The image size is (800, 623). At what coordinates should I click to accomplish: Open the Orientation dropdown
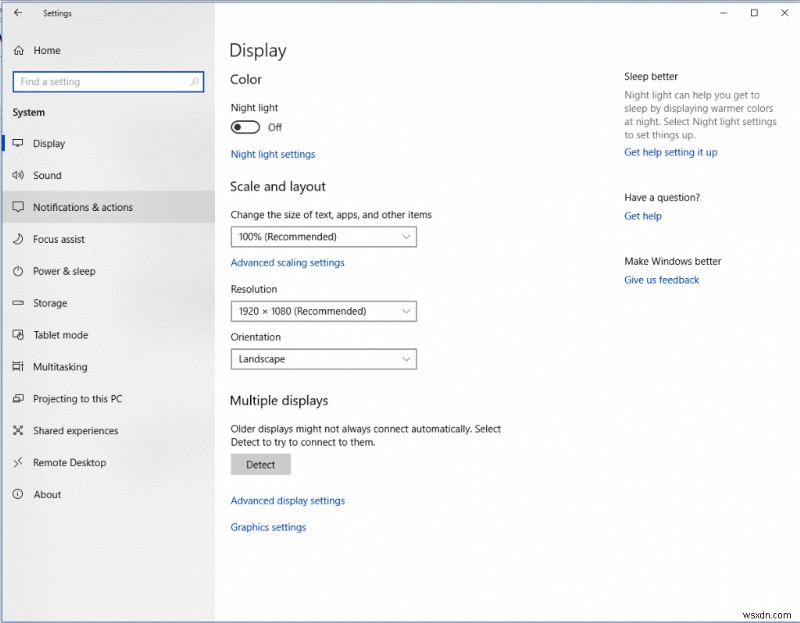coord(323,359)
